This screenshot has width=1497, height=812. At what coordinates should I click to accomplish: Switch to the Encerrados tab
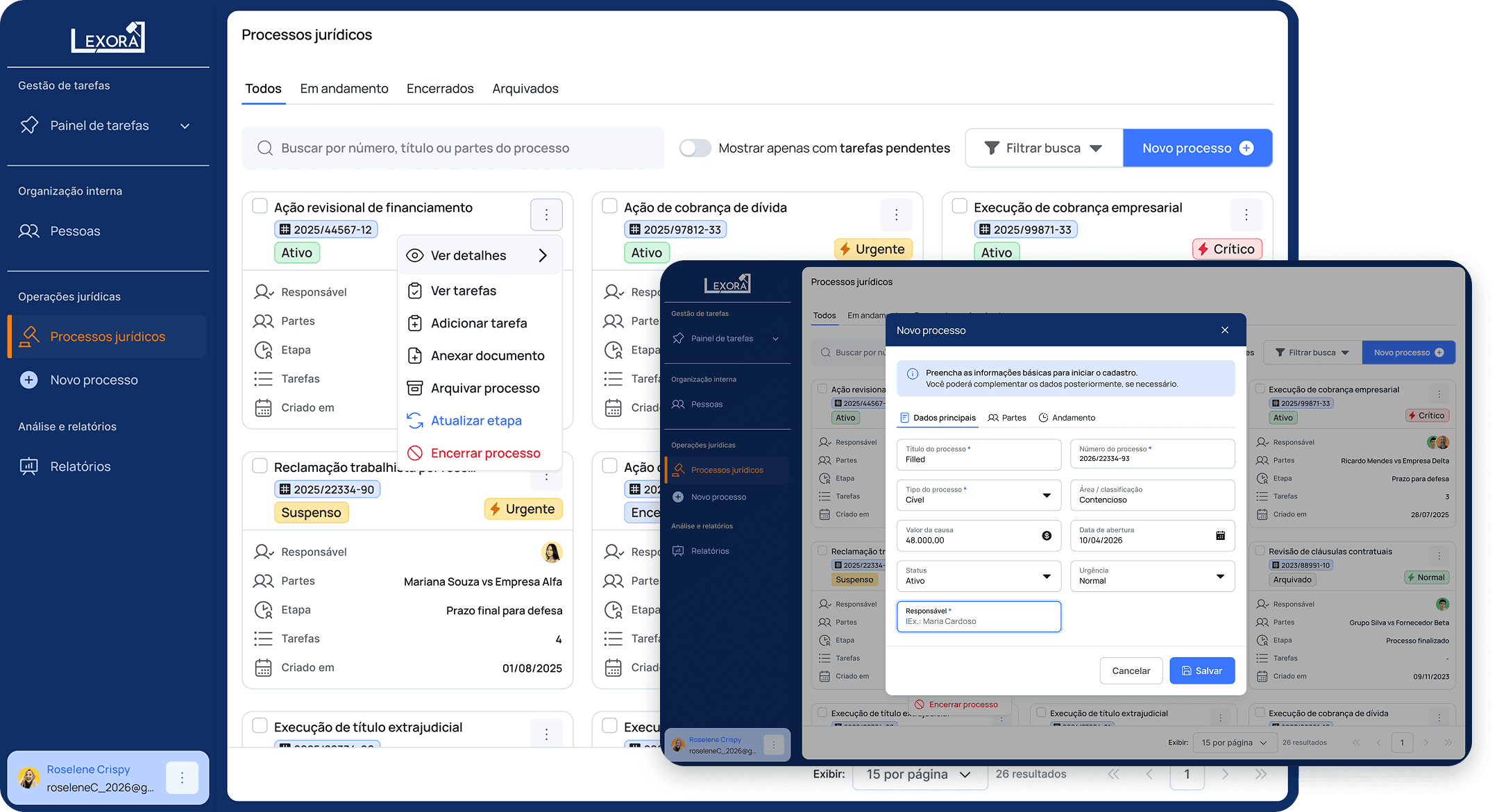click(440, 89)
